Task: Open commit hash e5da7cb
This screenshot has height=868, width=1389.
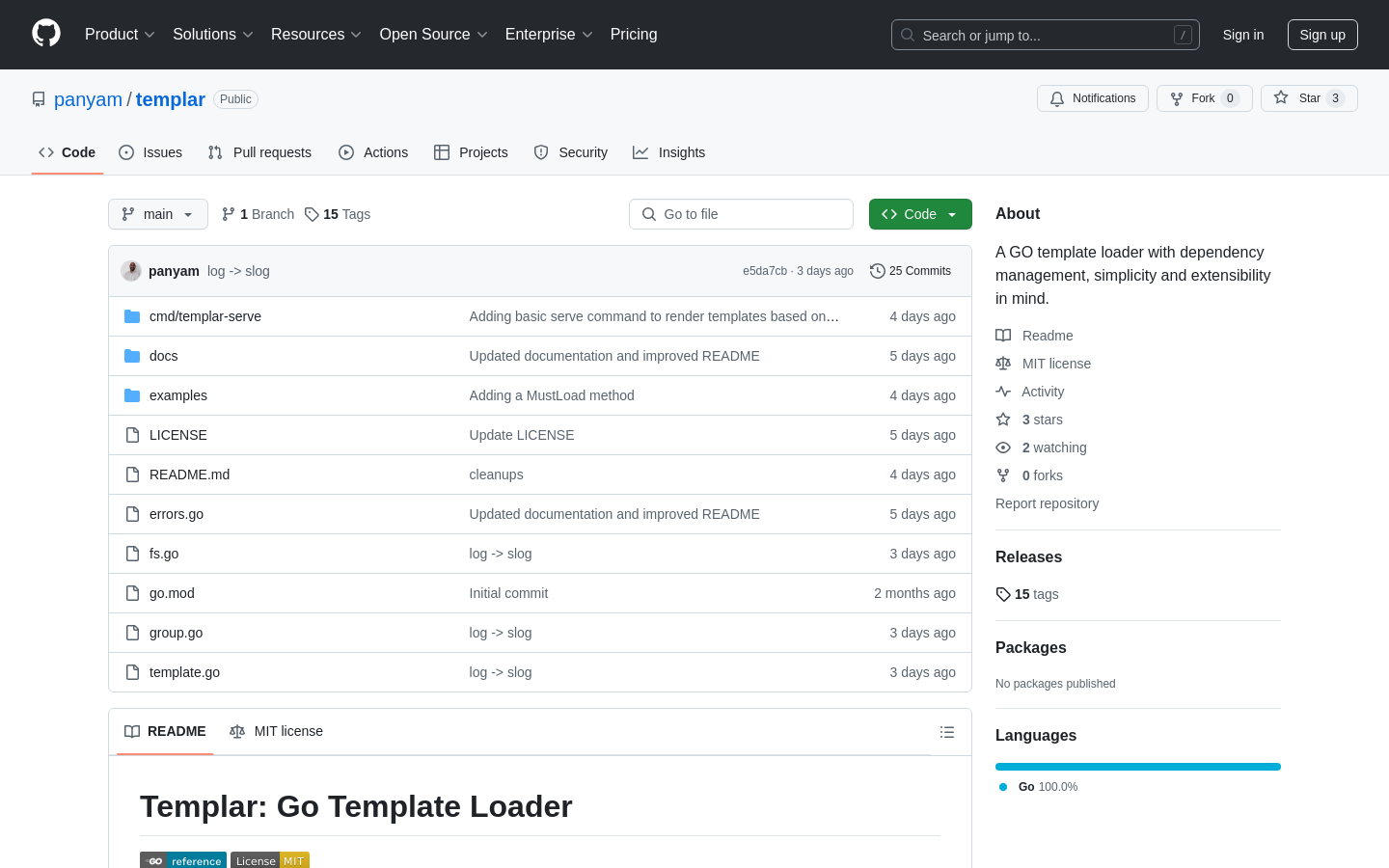Action: pos(765,271)
